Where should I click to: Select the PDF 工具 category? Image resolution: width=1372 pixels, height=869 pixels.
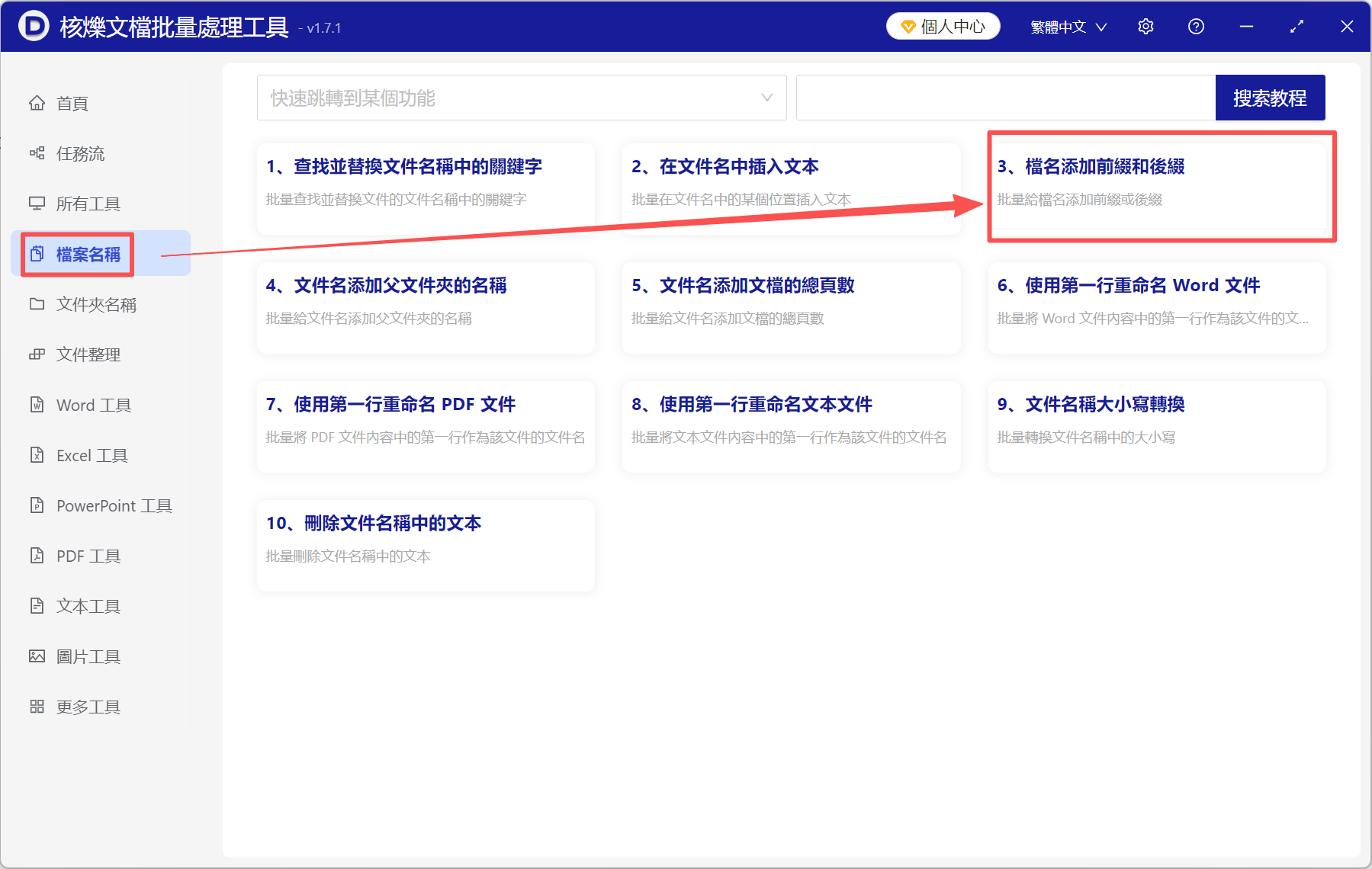[x=88, y=556]
